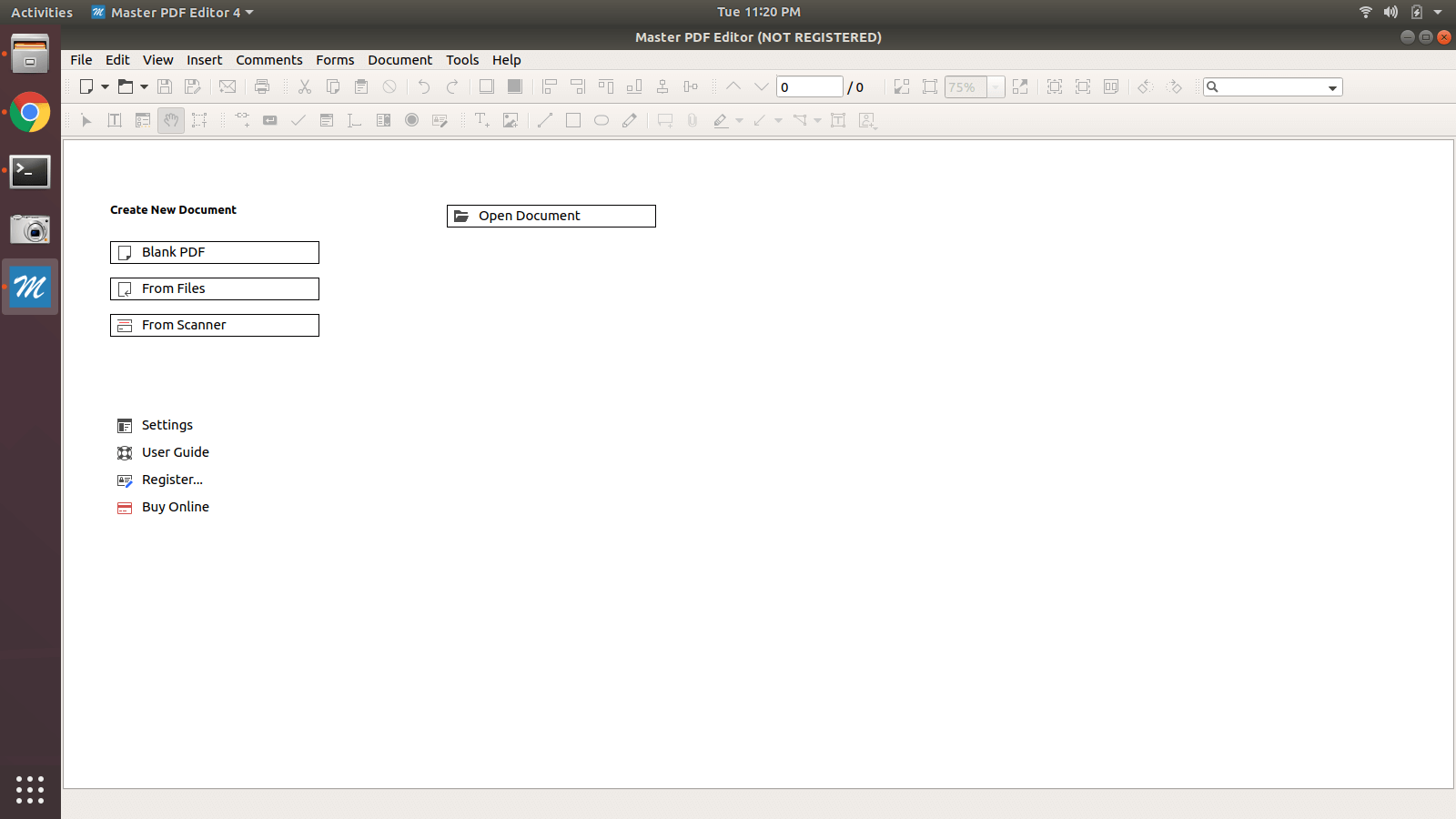
Task: Go to previous page with the up chevron
Action: point(733,86)
